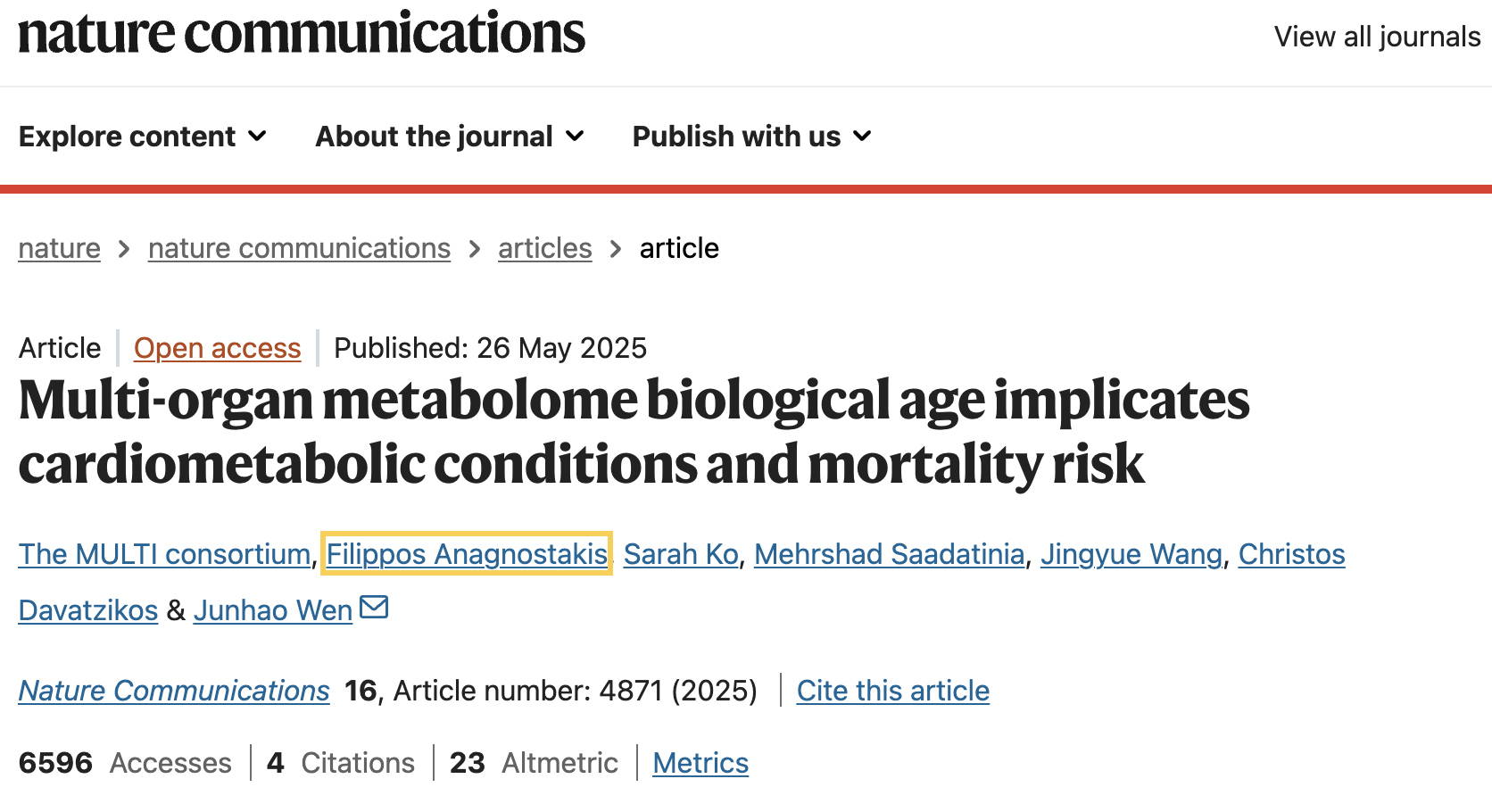Screen dimensions: 1492x812
Task: Click the email envelope icon beside Junhao Wen
Action: tap(374, 607)
